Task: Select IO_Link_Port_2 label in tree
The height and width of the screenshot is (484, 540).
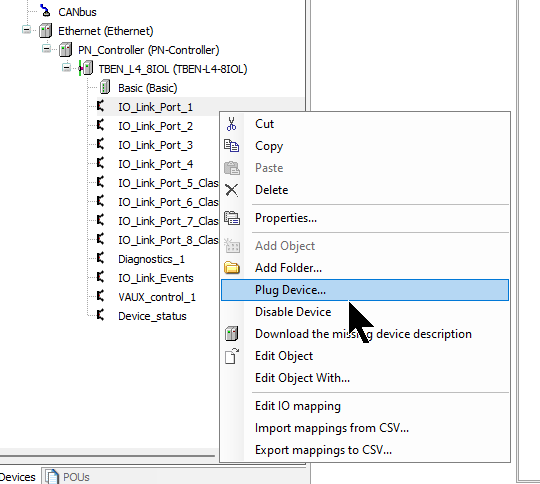Action: pos(155,126)
